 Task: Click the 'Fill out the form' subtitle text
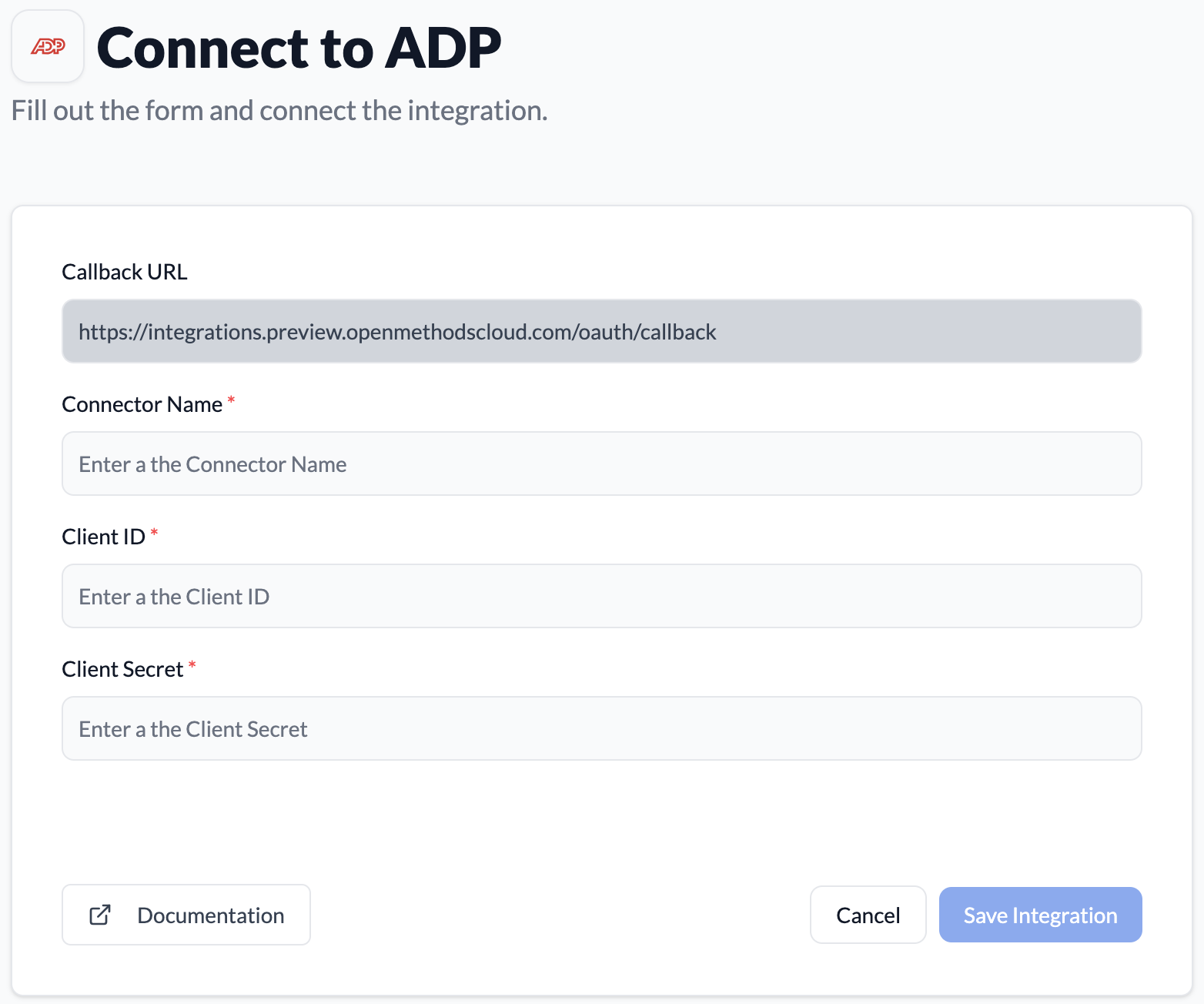tap(279, 111)
